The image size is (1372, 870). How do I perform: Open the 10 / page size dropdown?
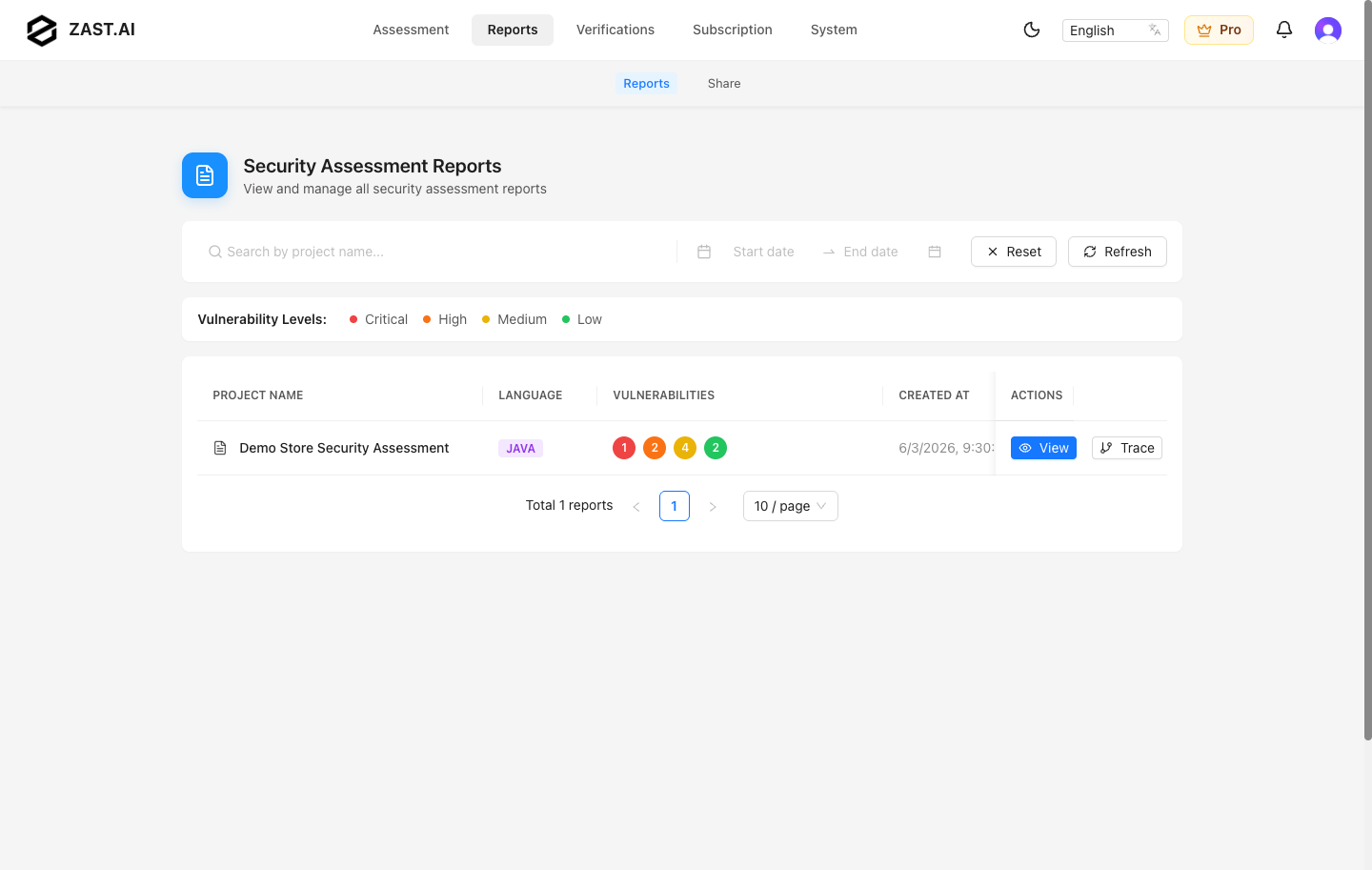pyautogui.click(x=791, y=506)
